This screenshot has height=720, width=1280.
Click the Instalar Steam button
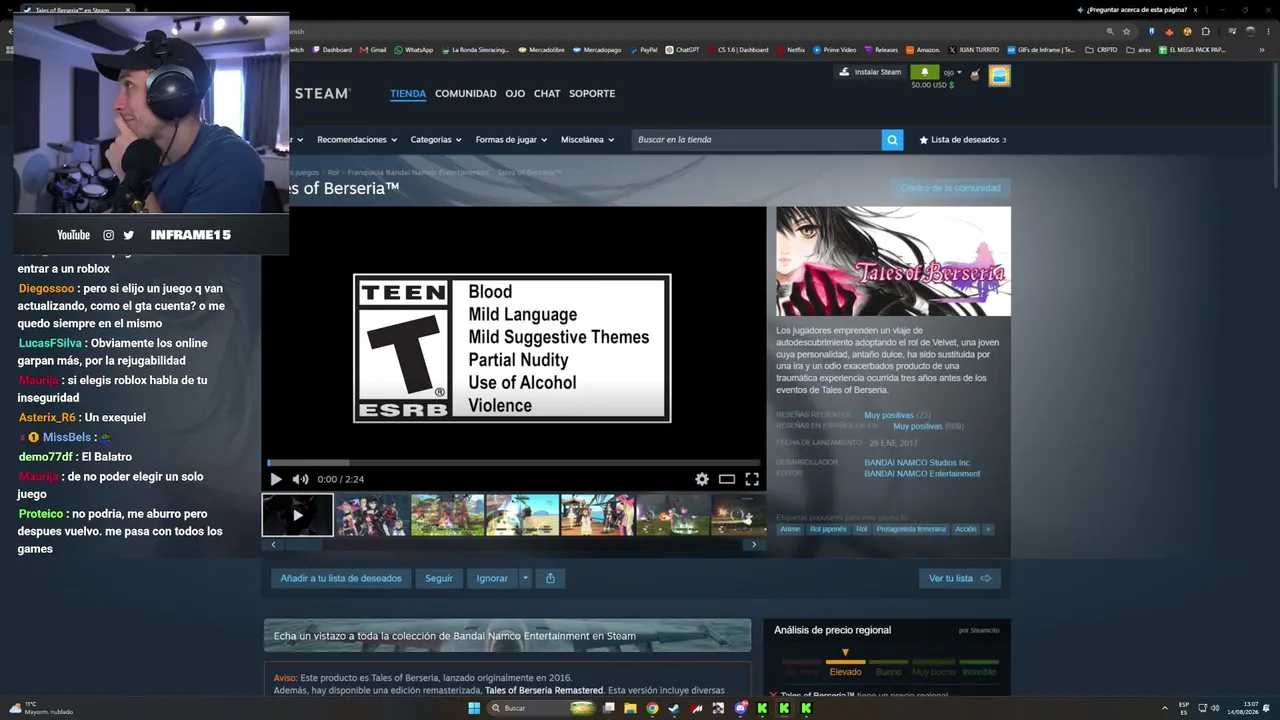[x=870, y=72]
